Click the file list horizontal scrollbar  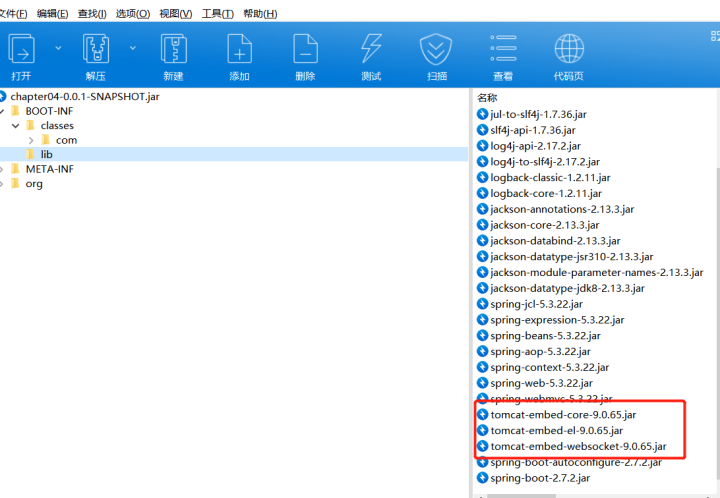[521, 496]
